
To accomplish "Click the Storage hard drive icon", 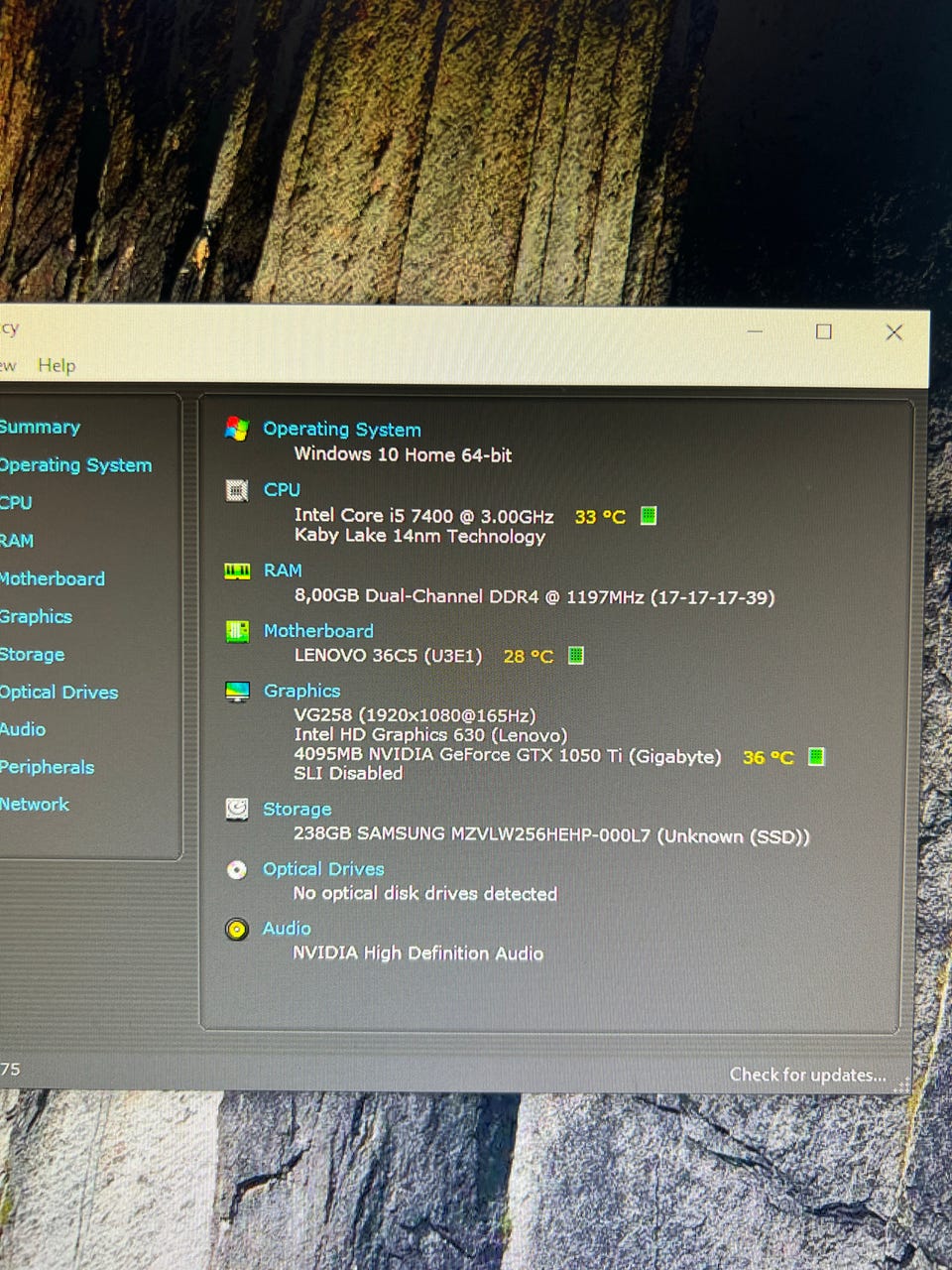I will click(237, 810).
